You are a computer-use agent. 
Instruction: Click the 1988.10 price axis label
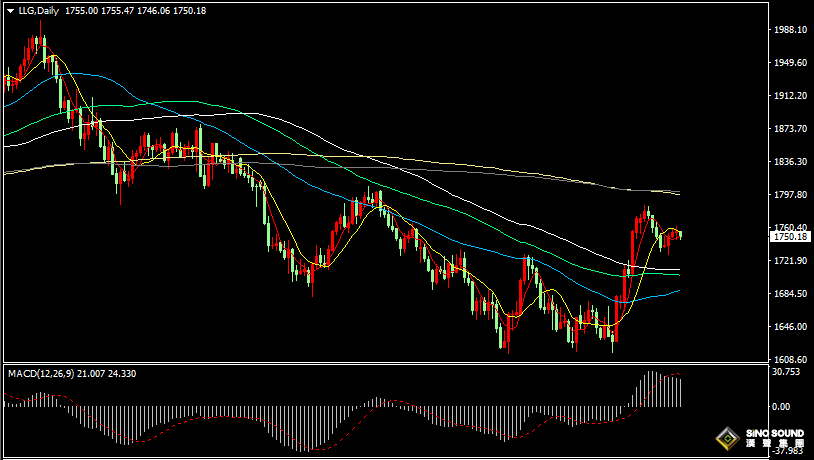click(x=790, y=30)
